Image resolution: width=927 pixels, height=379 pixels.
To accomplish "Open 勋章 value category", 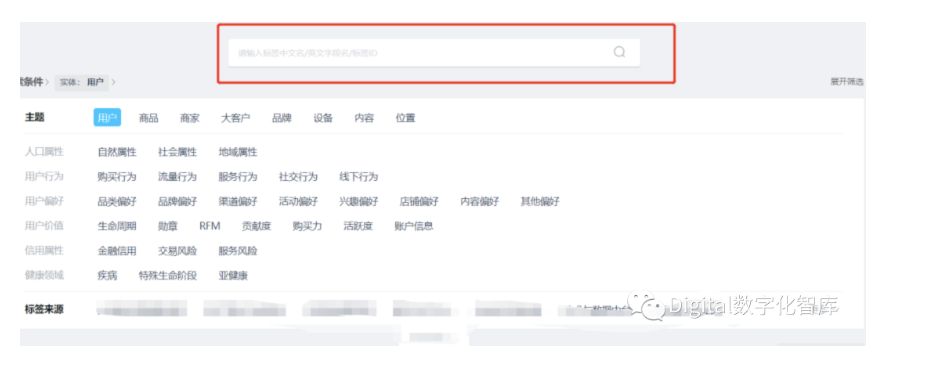I will [x=168, y=226].
